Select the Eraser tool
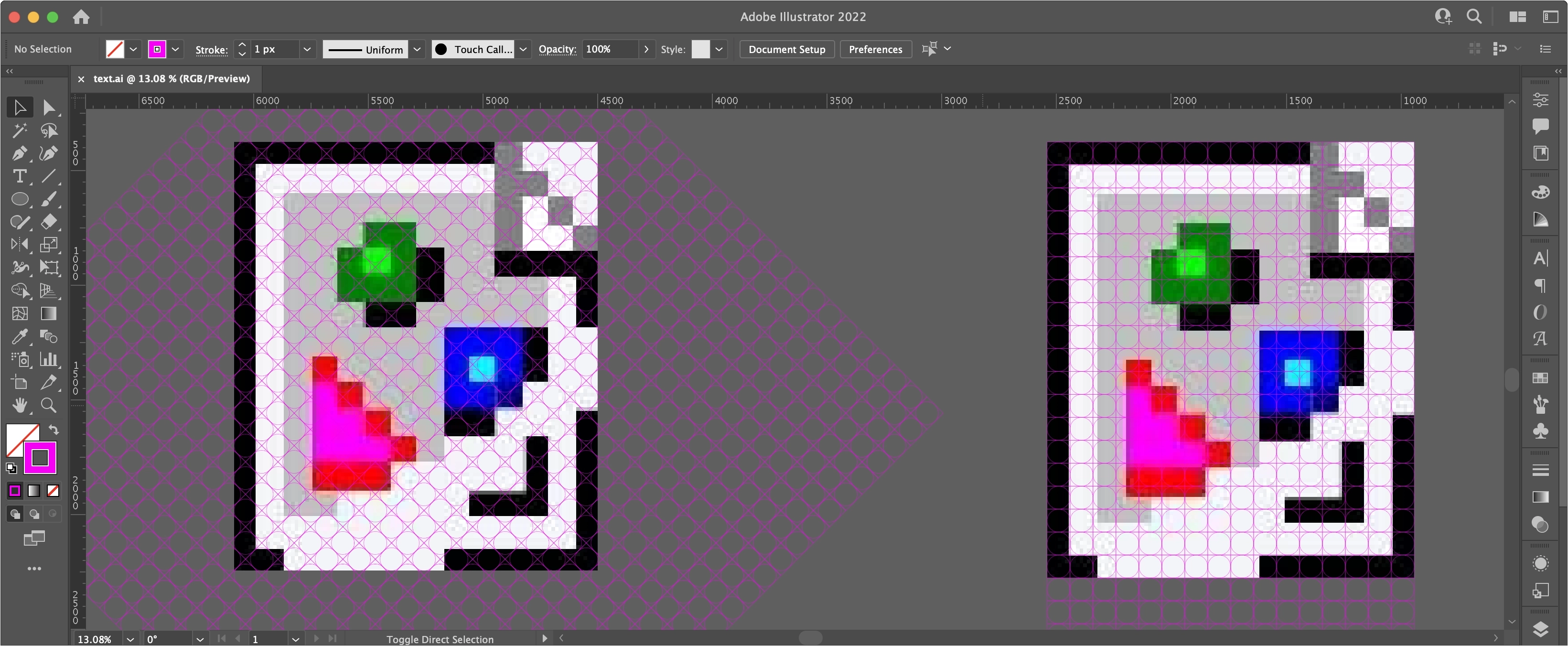This screenshot has height=646, width=1568. tap(49, 222)
